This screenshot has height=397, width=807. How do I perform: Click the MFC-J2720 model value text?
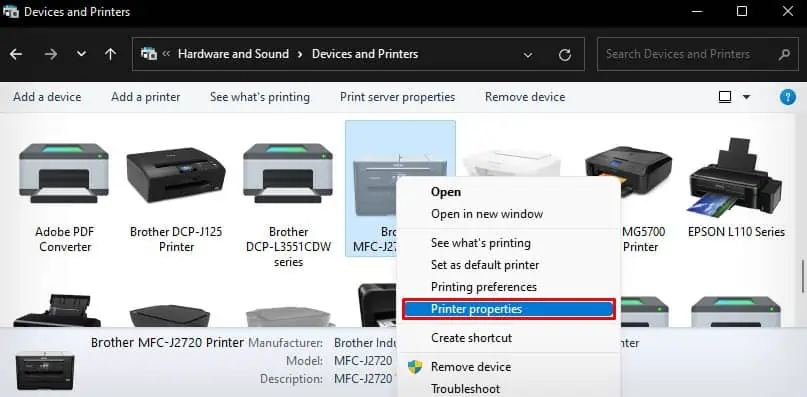[363, 360]
